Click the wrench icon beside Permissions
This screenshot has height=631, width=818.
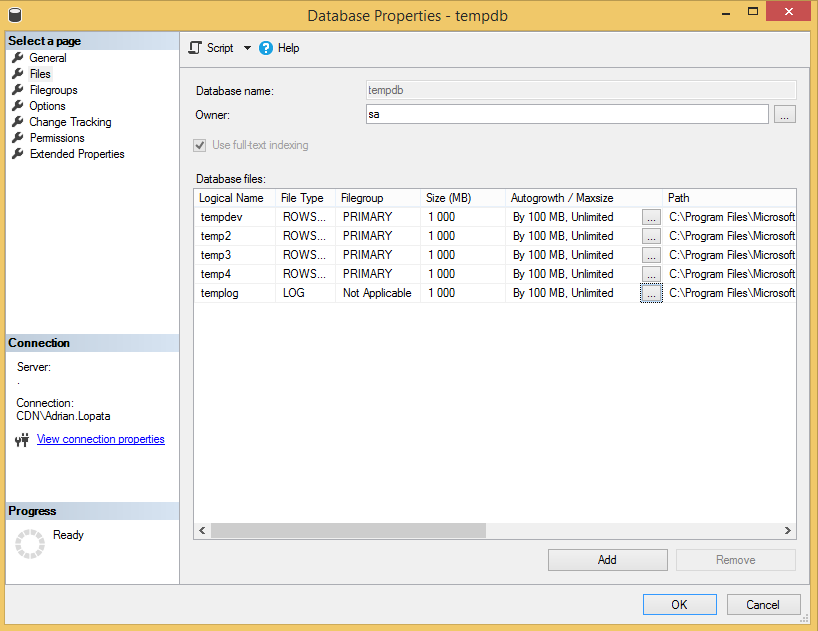18,138
